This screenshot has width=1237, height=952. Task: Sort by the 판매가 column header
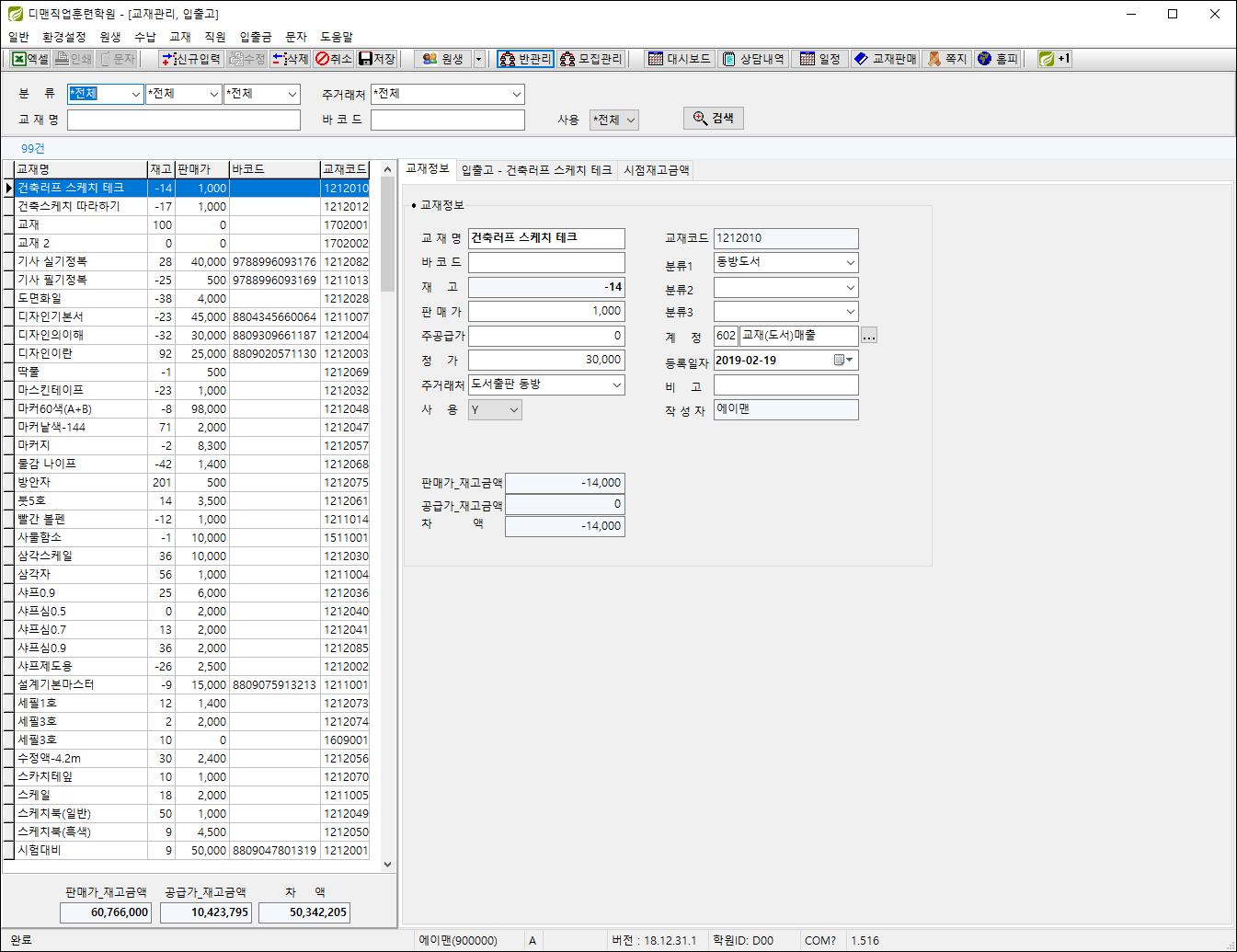[x=201, y=169]
